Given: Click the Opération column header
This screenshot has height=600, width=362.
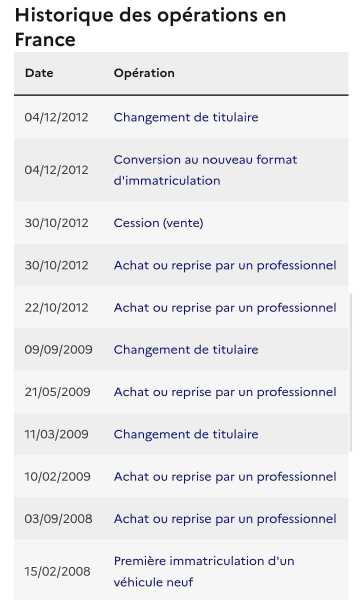Looking at the screenshot, I should coord(144,73).
